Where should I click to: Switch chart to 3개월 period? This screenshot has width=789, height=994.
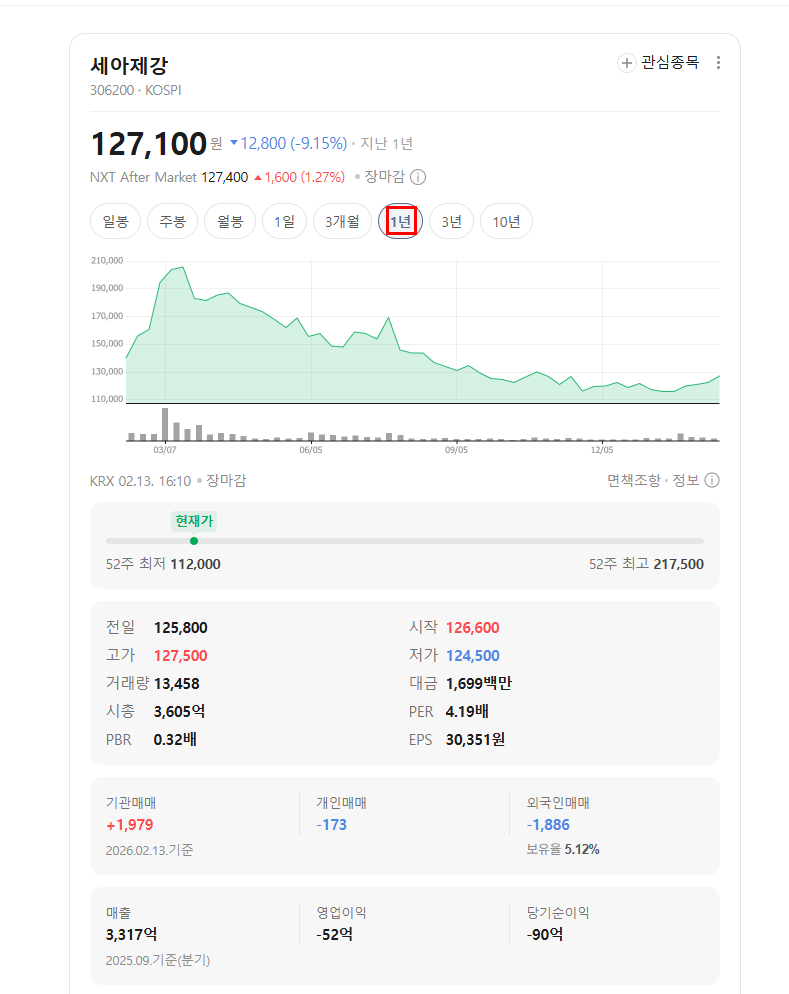342,222
